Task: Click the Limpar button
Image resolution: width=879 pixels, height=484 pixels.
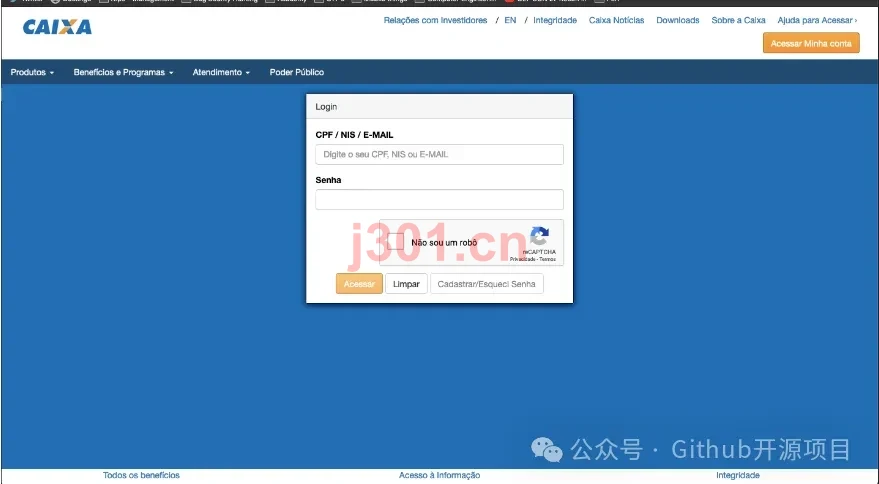Action: pos(406,284)
